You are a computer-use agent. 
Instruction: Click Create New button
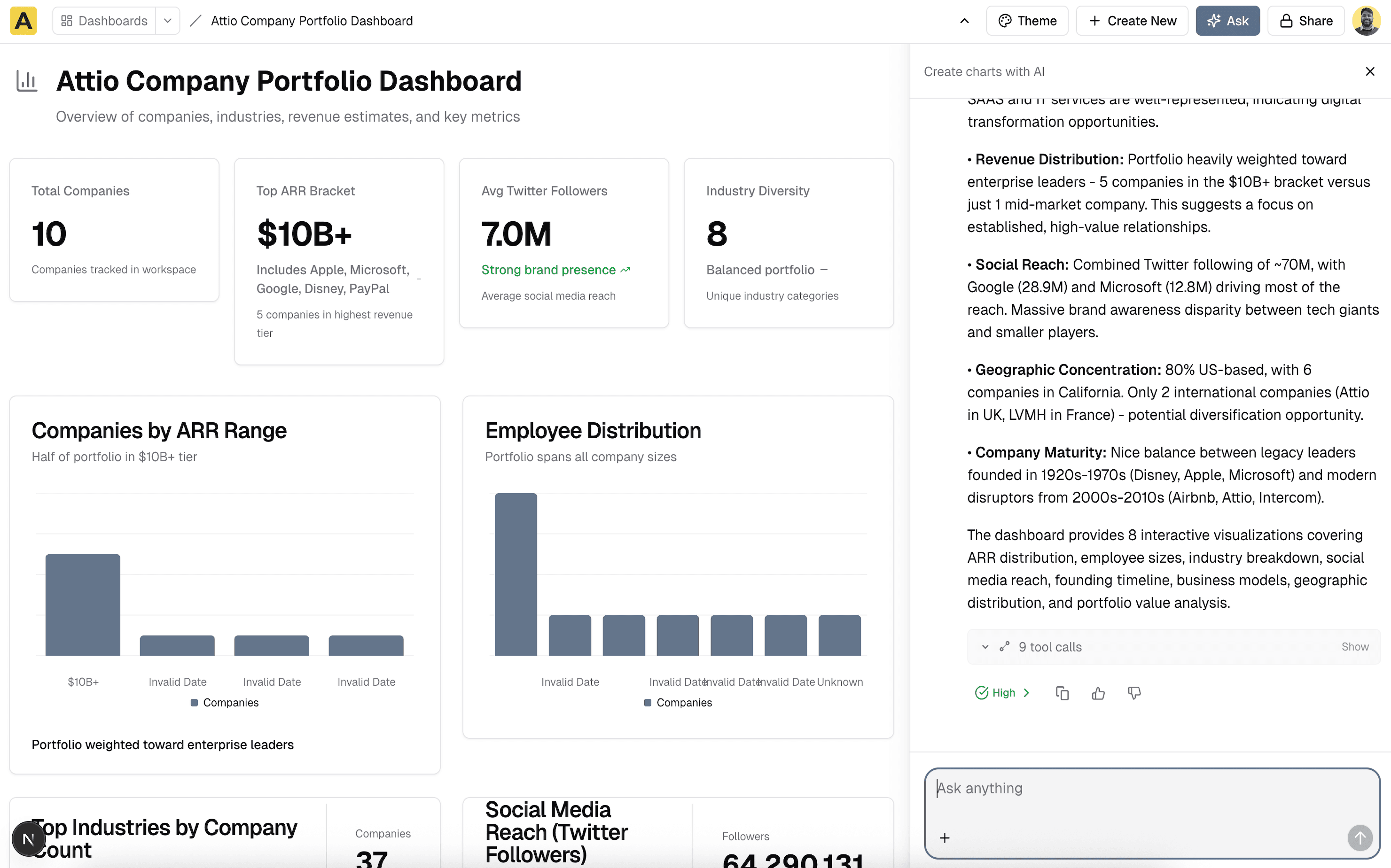1132,21
